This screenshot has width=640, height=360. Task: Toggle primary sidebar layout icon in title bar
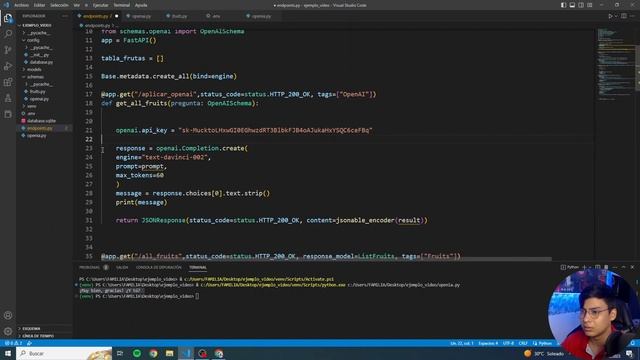[x=563, y=5]
